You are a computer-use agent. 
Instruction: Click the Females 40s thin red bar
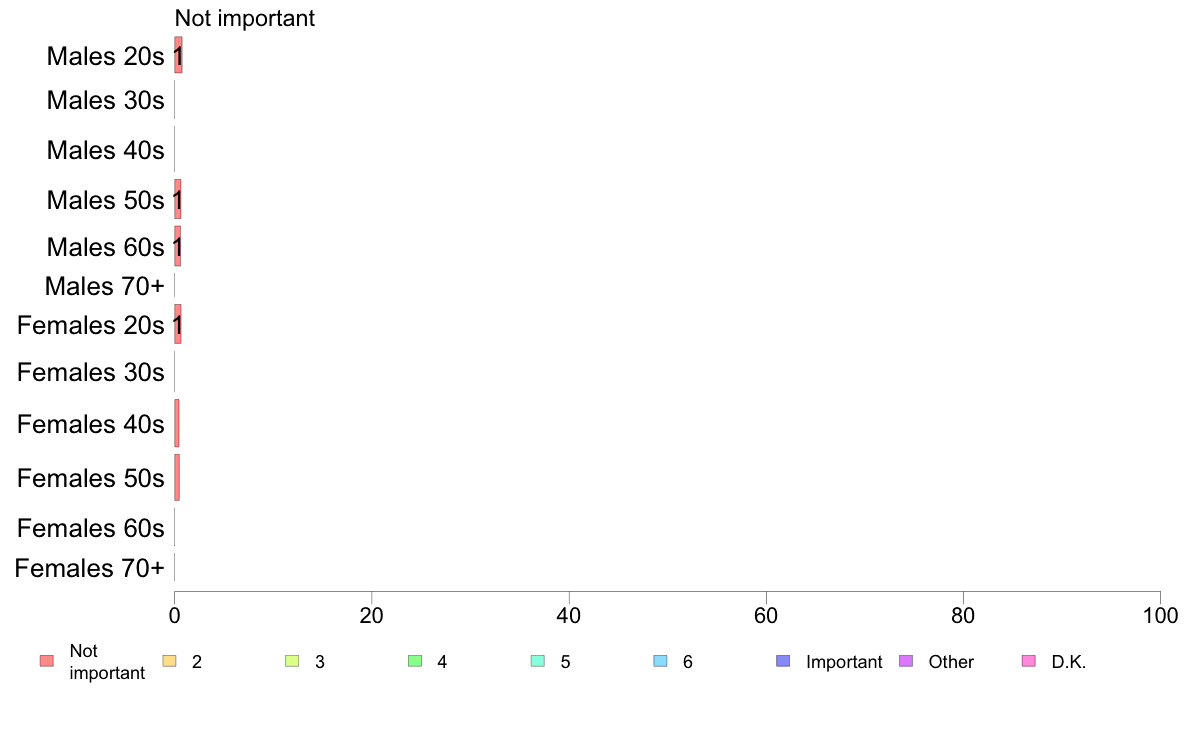tap(177, 424)
